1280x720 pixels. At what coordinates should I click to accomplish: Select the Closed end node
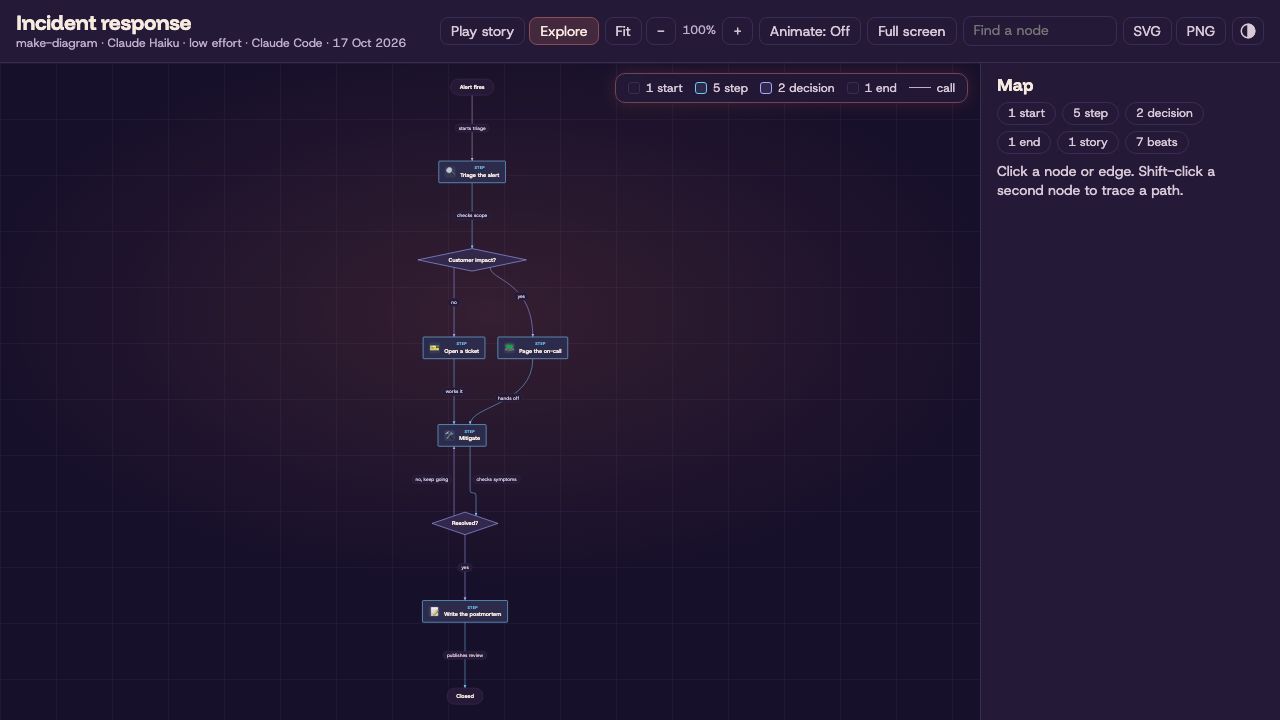click(x=465, y=696)
